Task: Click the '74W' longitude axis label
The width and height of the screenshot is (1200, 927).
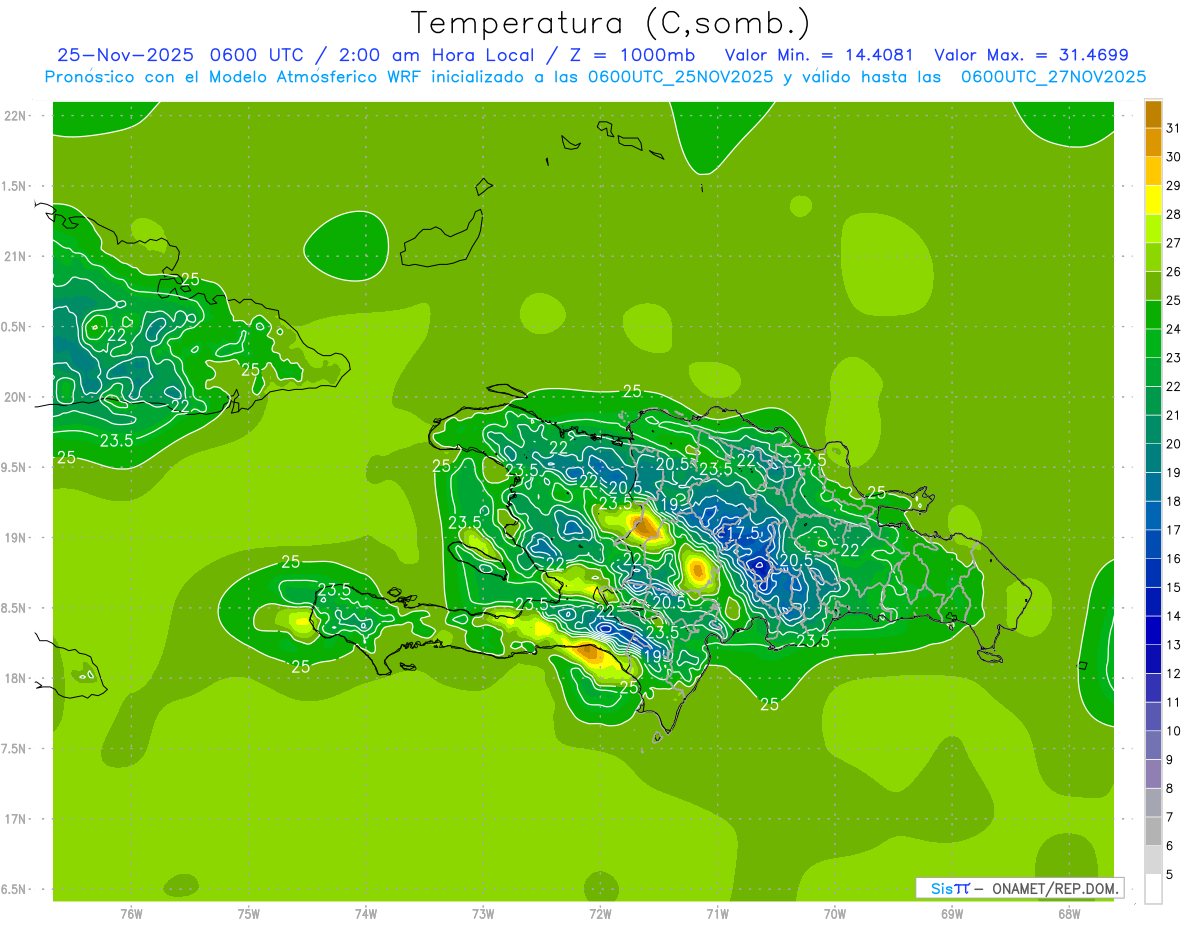Action: 366,914
